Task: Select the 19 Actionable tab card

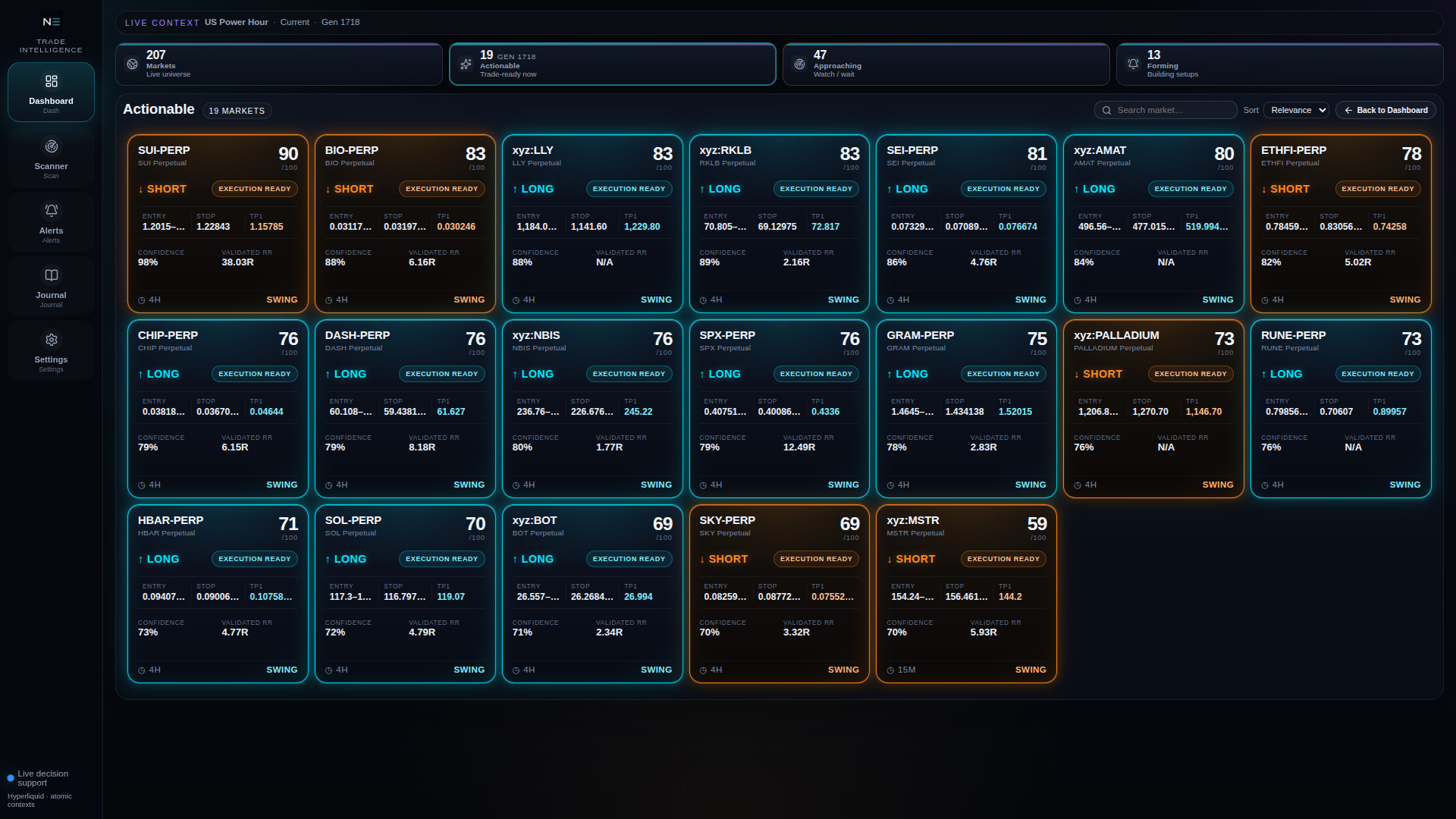Action: pos(612,64)
